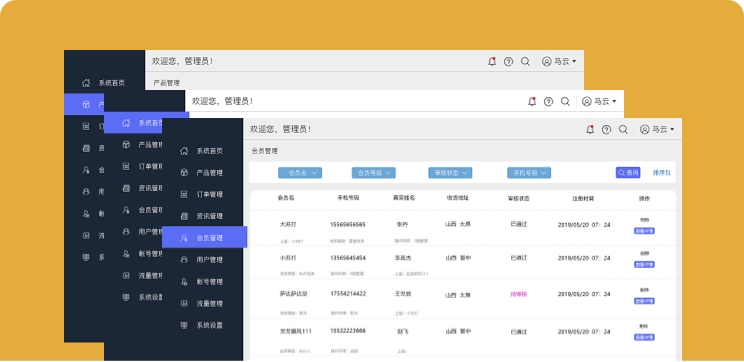
Task: Click help icon in back 产品管理 window
Action: (x=508, y=62)
